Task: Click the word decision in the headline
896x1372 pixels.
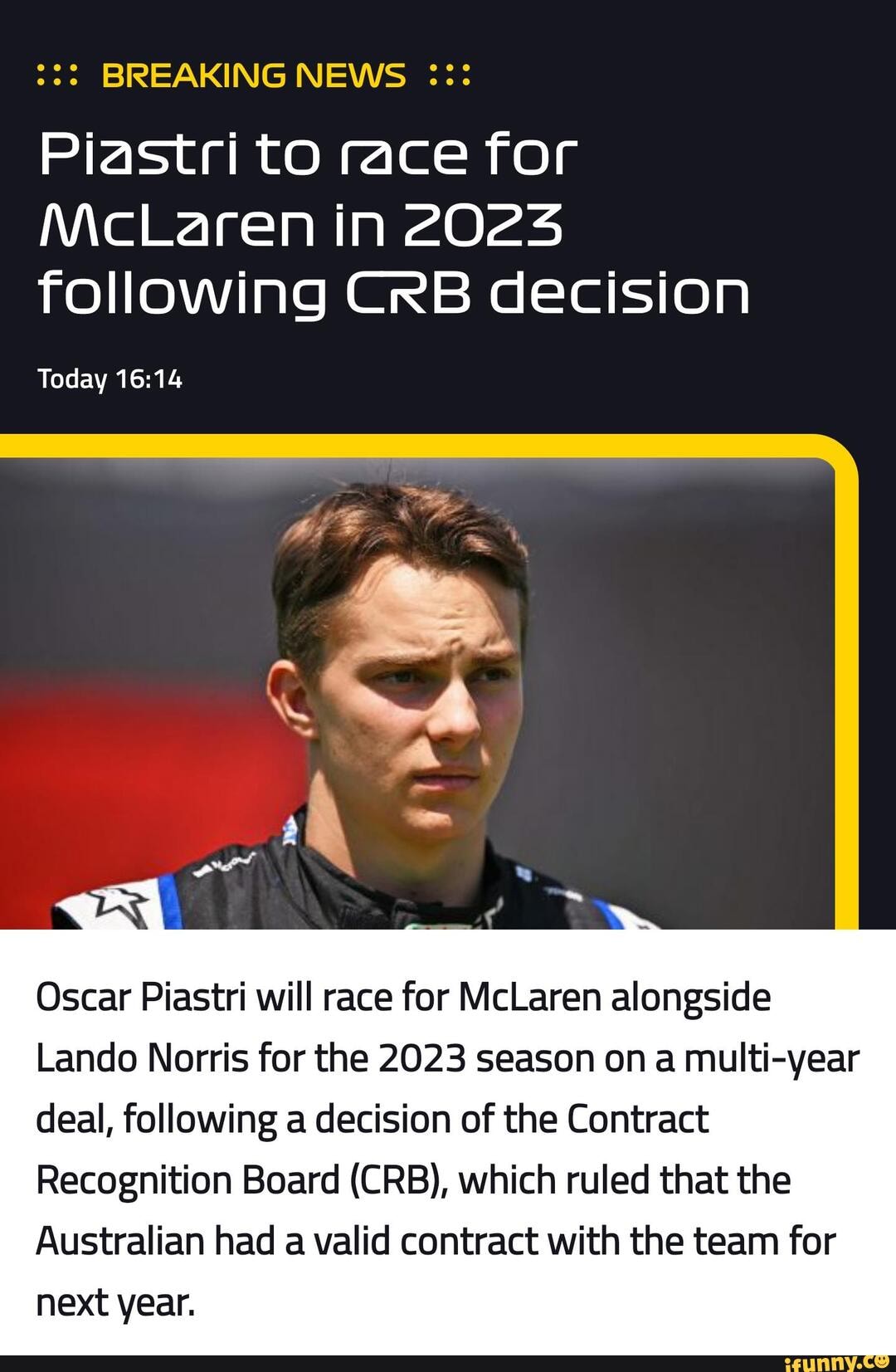Action: click(x=618, y=294)
